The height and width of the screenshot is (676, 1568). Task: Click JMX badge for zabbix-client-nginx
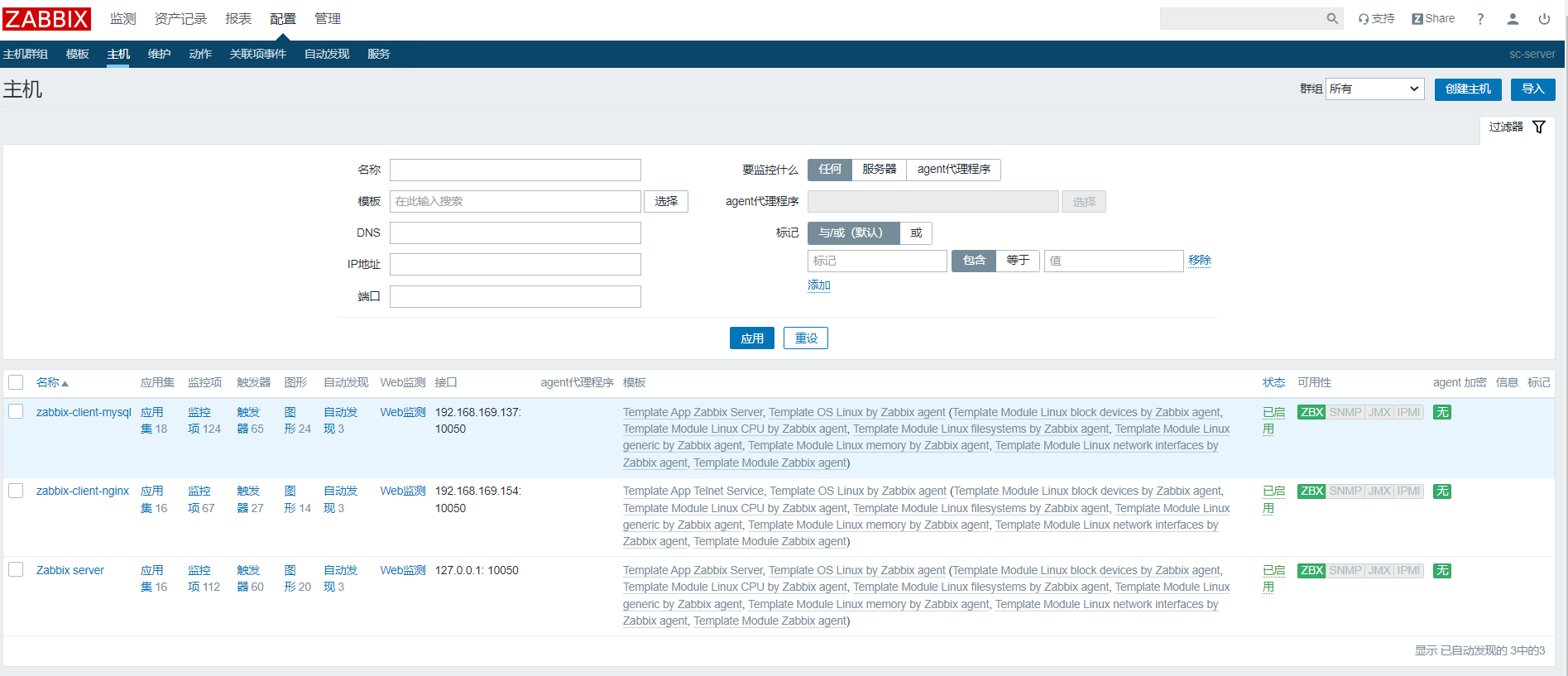coord(1379,491)
